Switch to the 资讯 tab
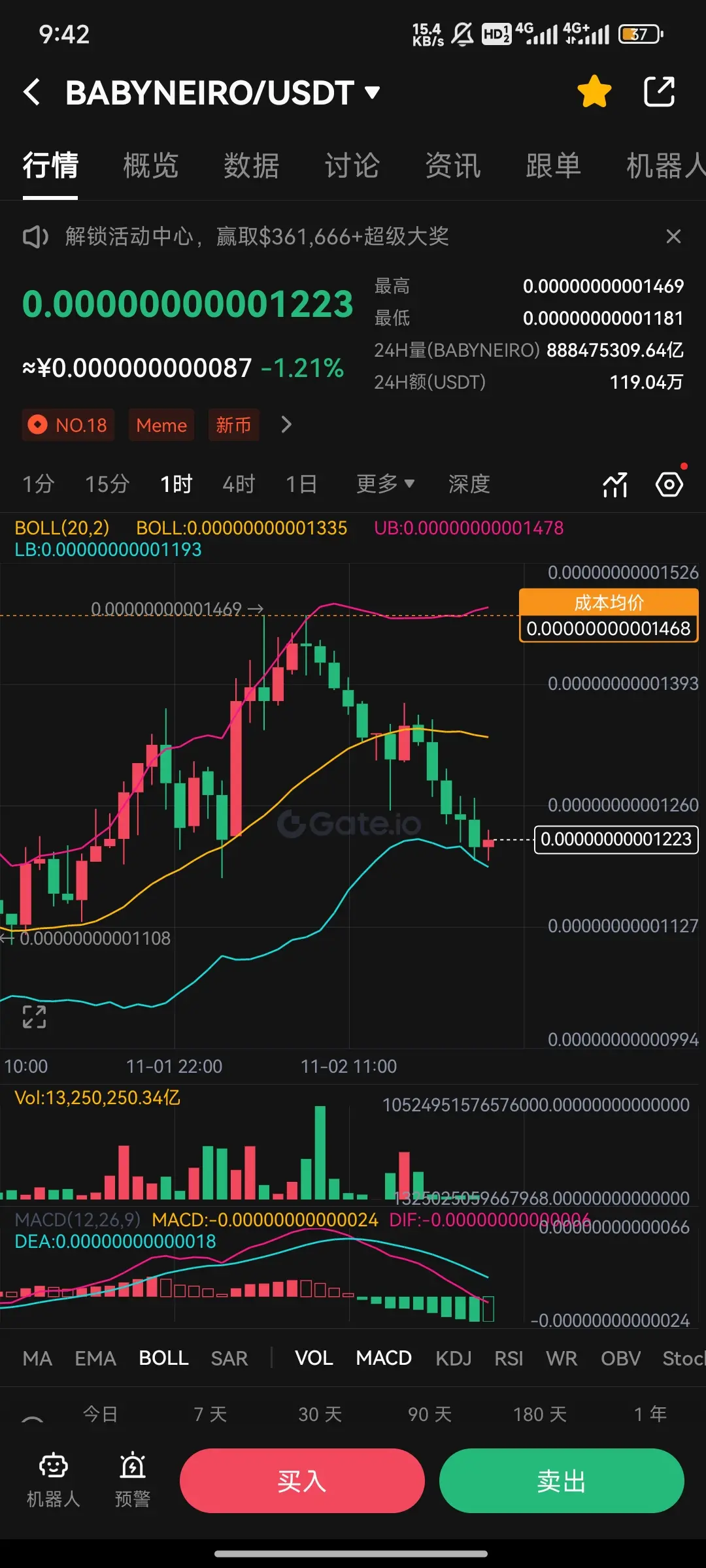The height and width of the screenshot is (1568, 706). coord(453,165)
